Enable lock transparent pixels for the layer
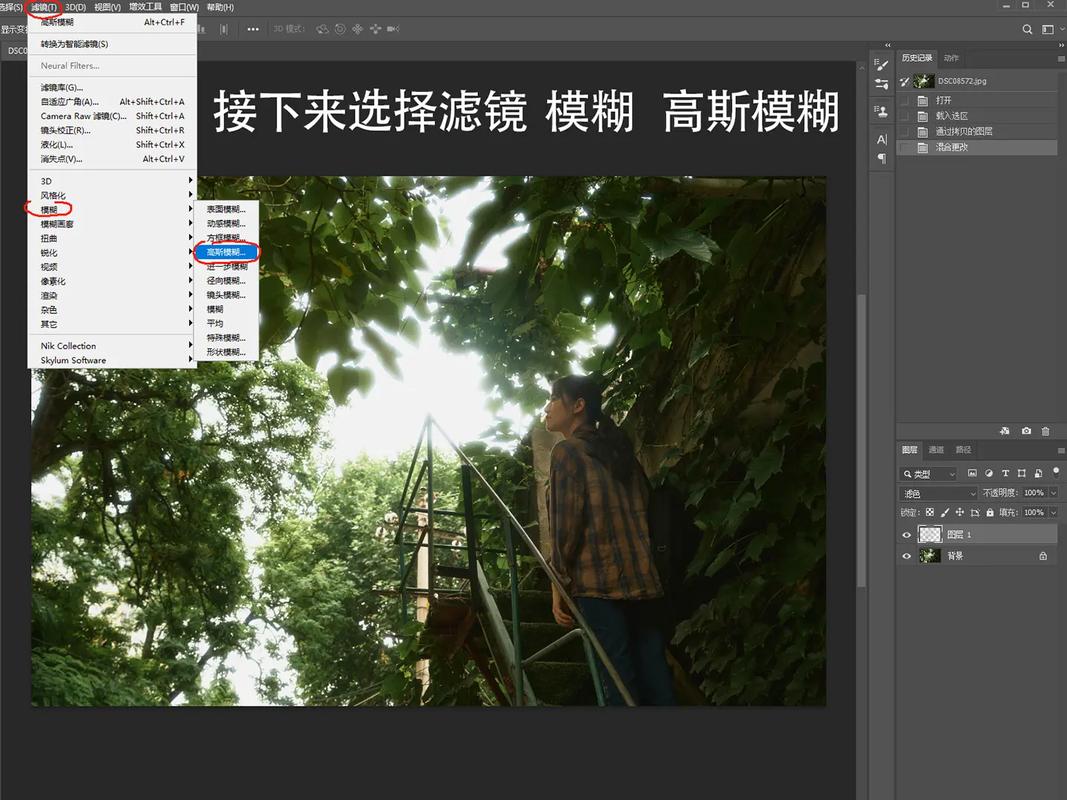 pyautogui.click(x=930, y=512)
